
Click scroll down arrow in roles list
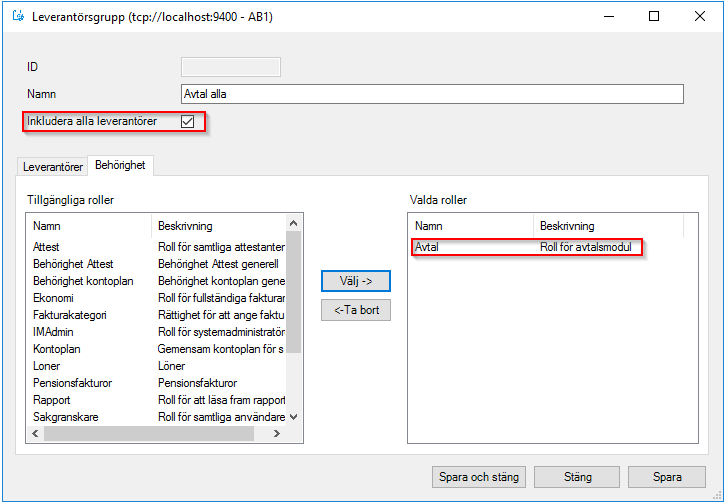tap(294, 417)
